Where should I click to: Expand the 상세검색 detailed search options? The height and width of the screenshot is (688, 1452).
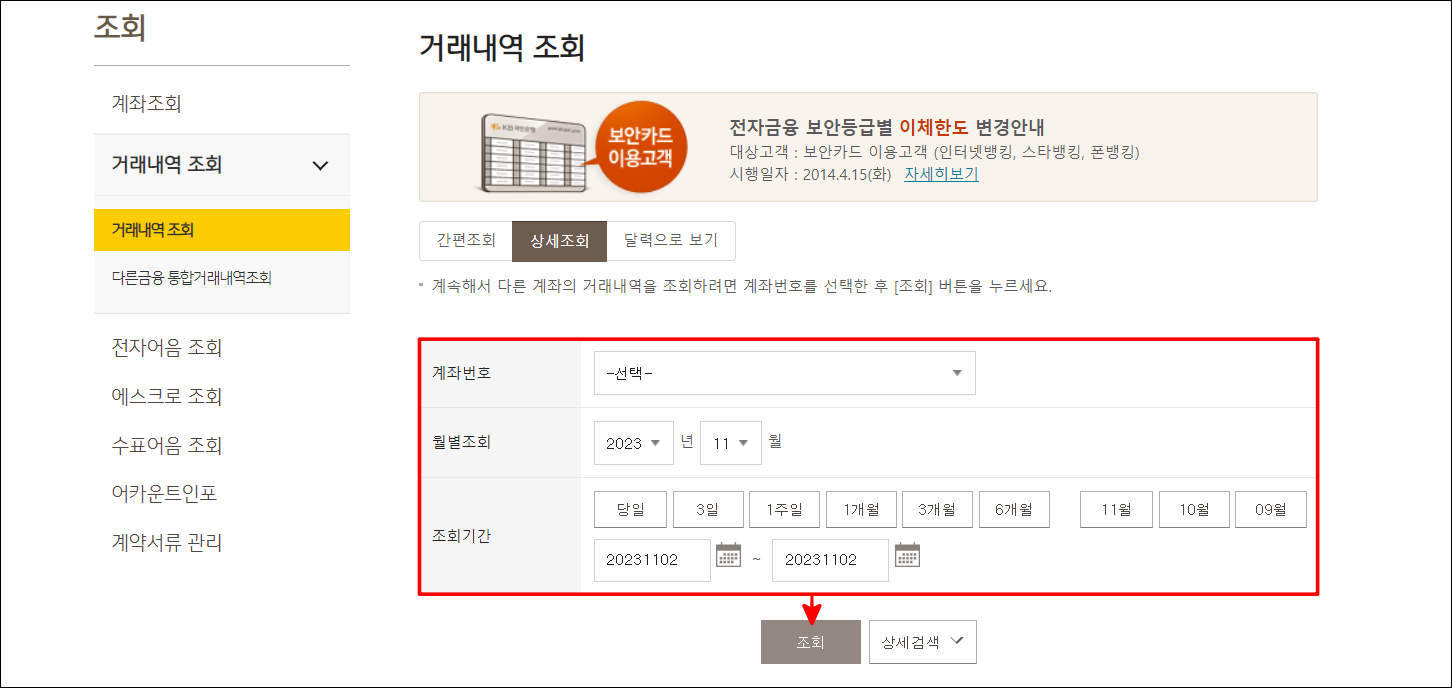point(922,641)
